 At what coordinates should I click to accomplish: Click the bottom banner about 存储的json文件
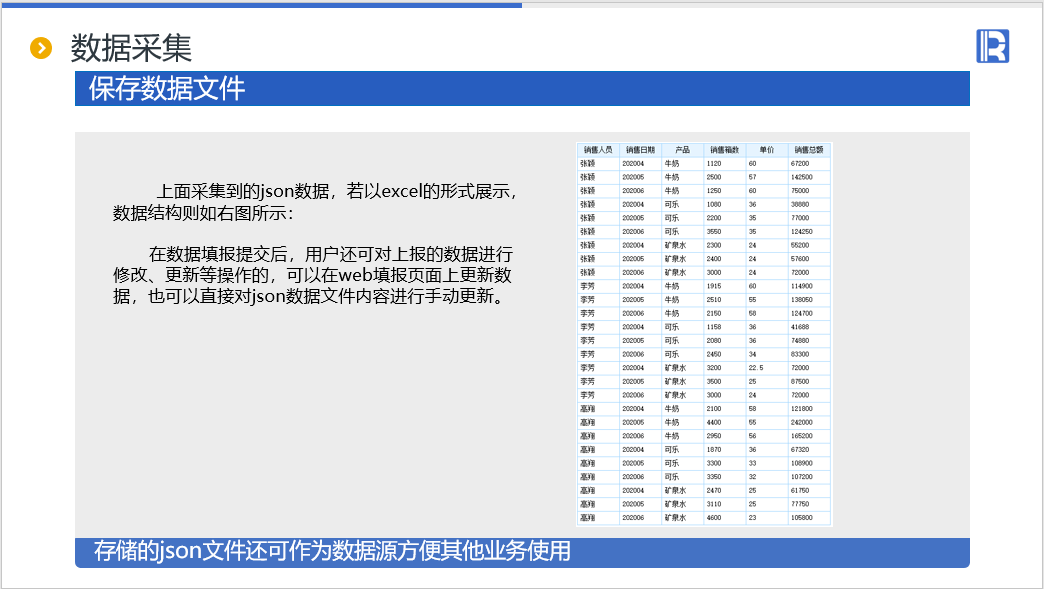522,551
